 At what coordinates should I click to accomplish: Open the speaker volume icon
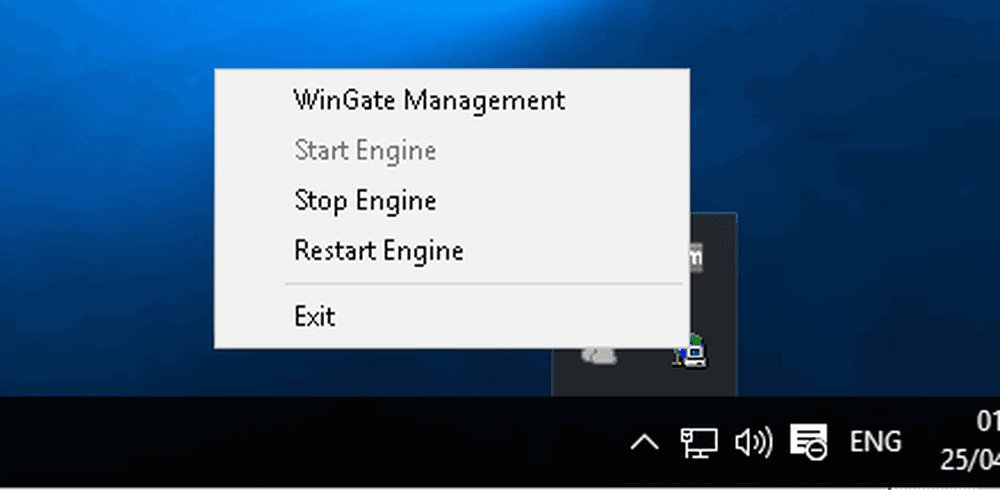point(753,442)
